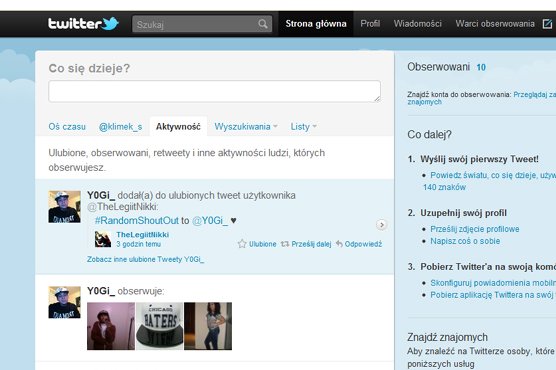Open Y0Gi_ avatar in obserwuje activity

coord(65,302)
